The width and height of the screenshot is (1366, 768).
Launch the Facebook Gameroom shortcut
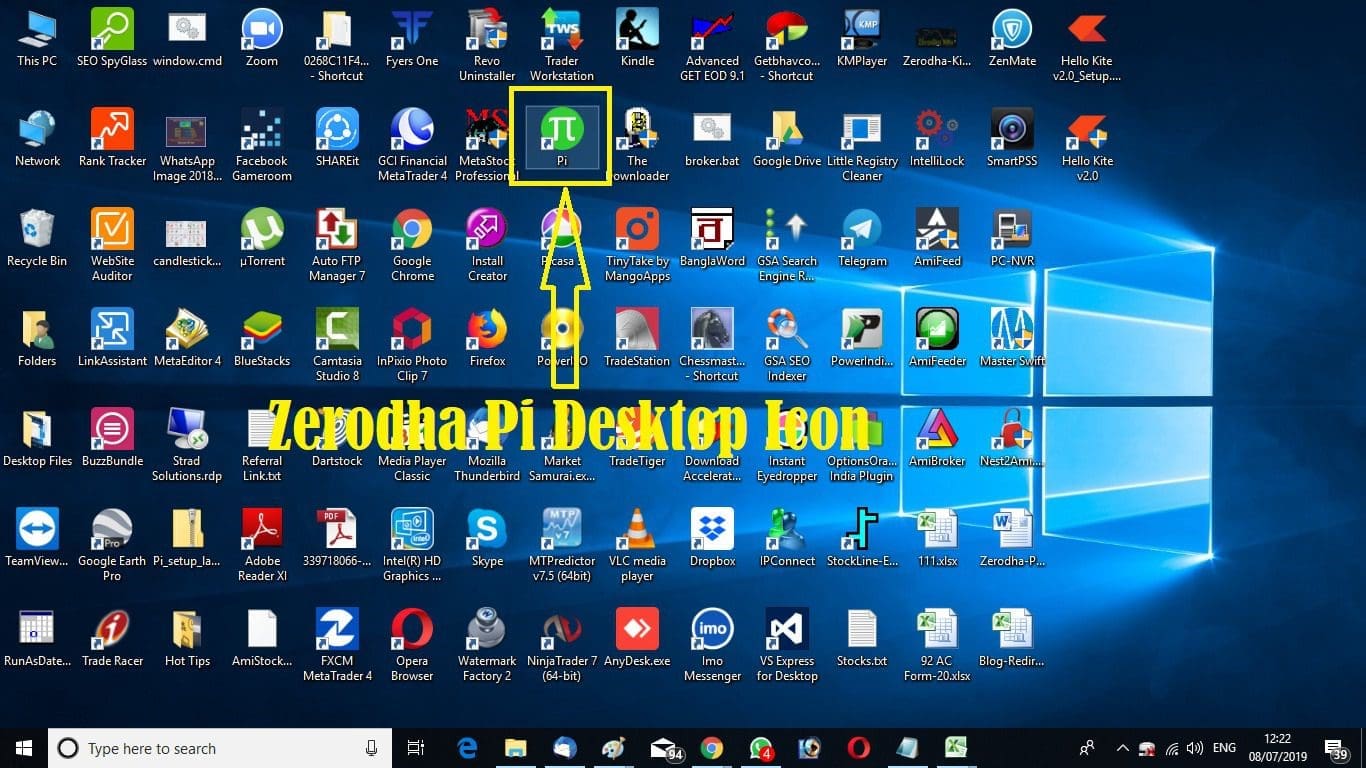262,145
